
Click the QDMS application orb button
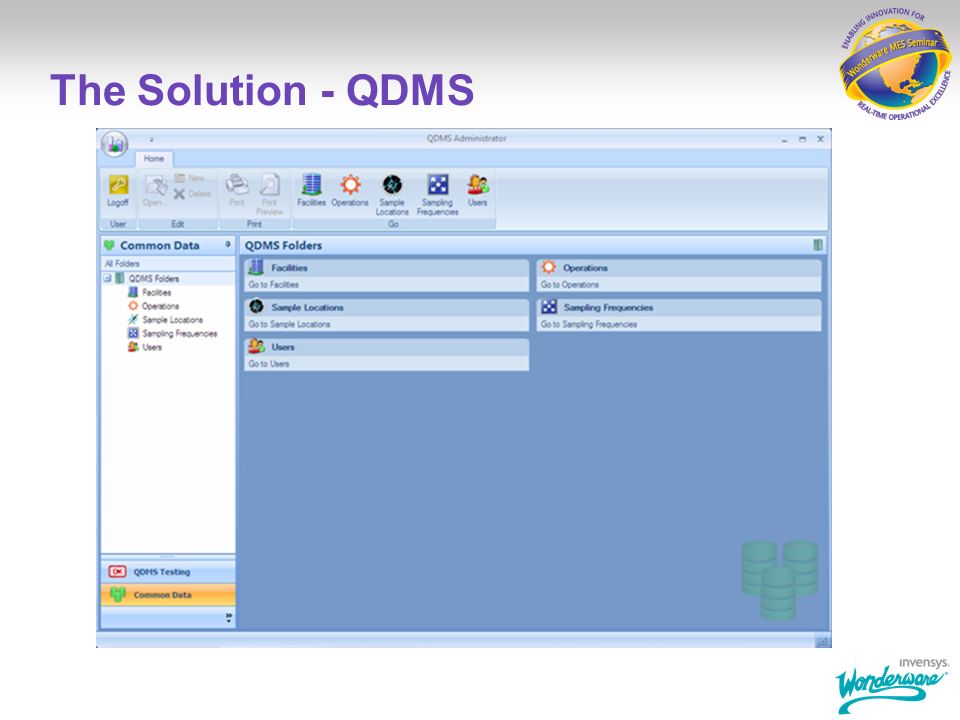tap(114, 144)
